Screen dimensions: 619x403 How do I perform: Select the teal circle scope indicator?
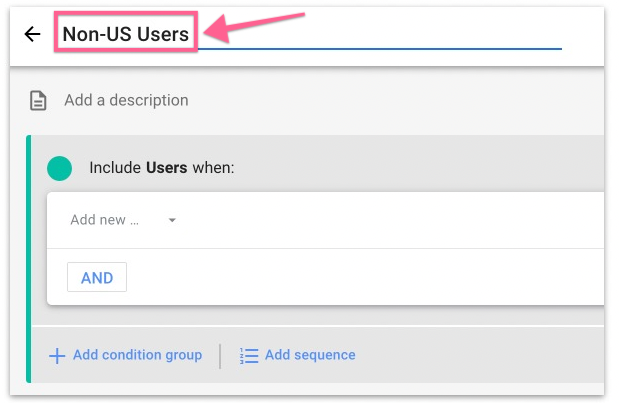coord(59,168)
